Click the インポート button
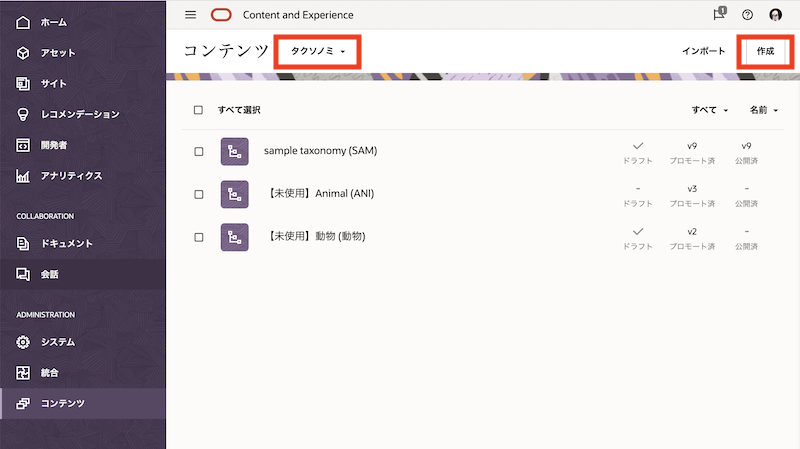 pos(703,51)
